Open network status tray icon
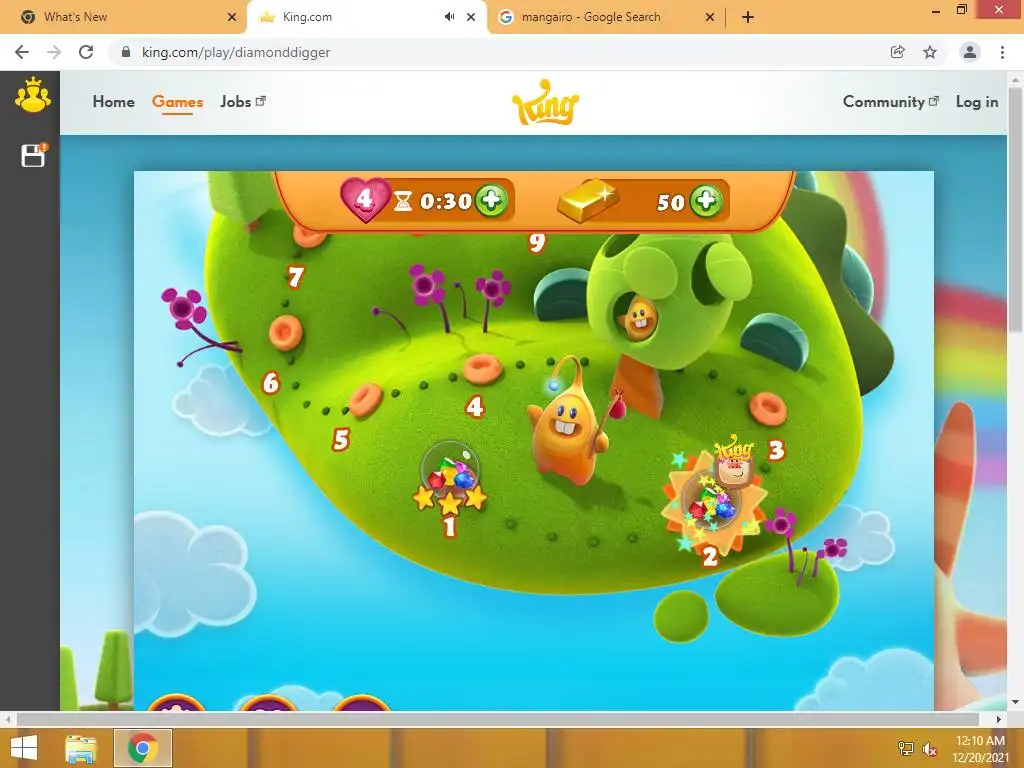1024x768 pixels. point(905,748)
